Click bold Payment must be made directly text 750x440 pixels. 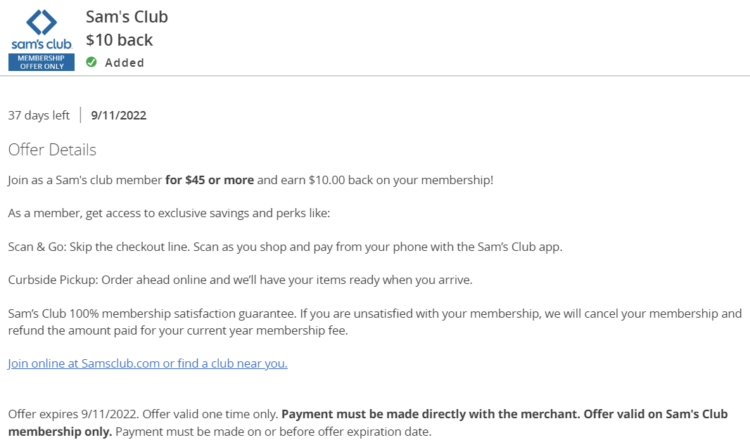coord(430,414)
